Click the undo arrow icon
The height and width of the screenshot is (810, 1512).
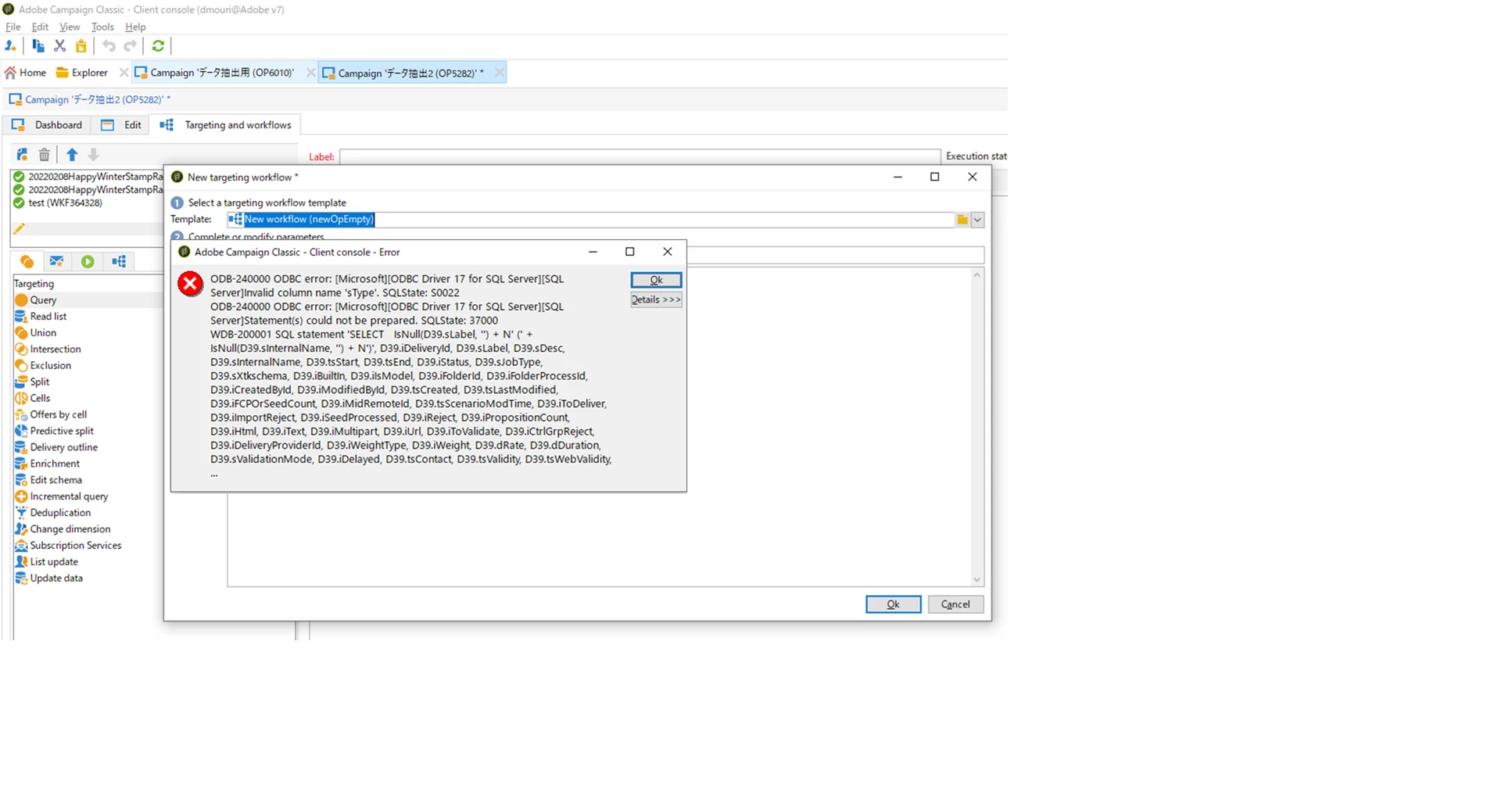pos(109,46)
